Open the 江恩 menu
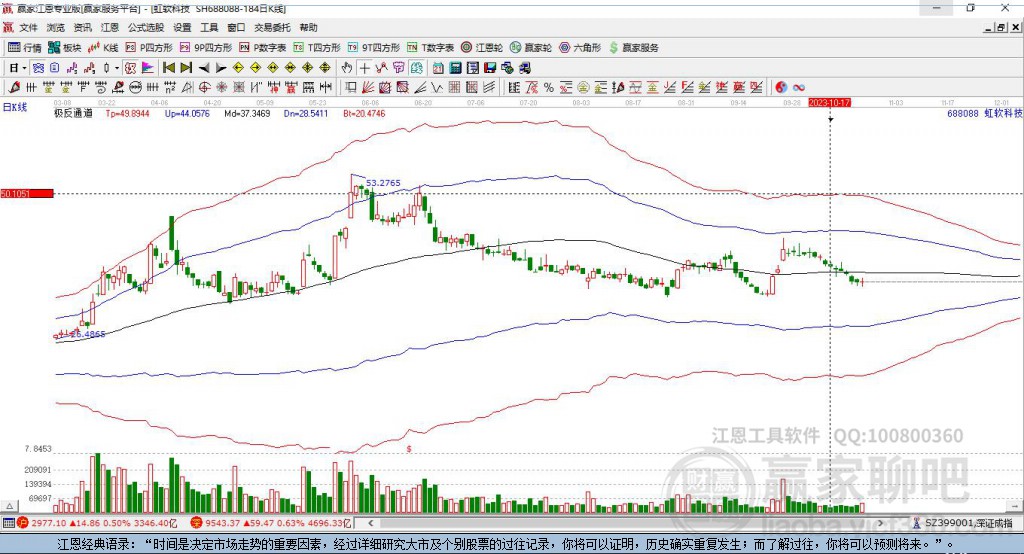 pyautogui.click(x=110, y=27)
